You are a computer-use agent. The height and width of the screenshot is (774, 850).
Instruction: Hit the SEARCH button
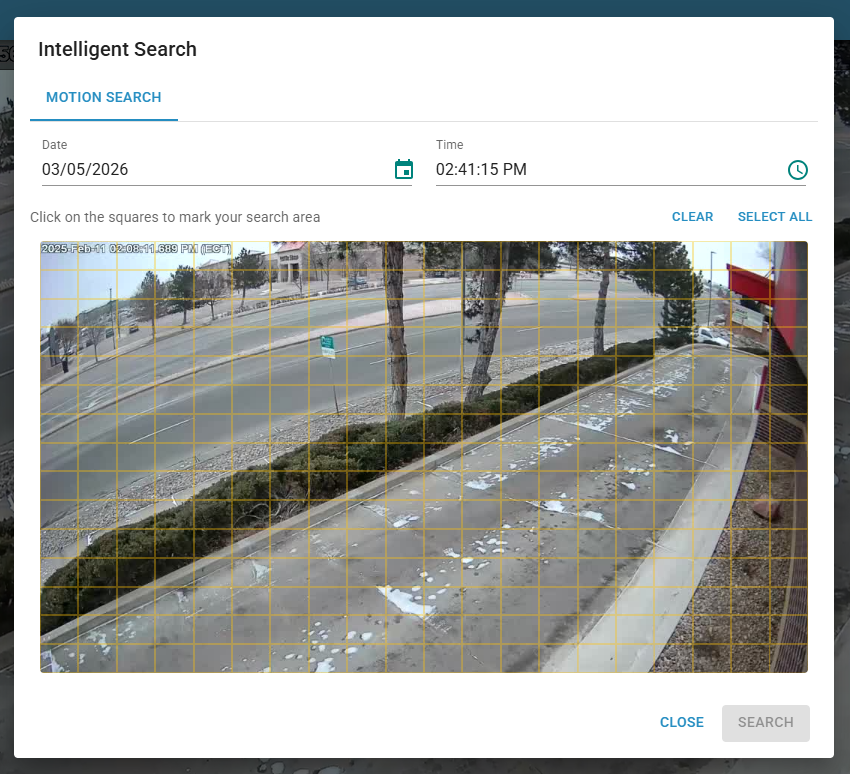[x=765, y=722]
